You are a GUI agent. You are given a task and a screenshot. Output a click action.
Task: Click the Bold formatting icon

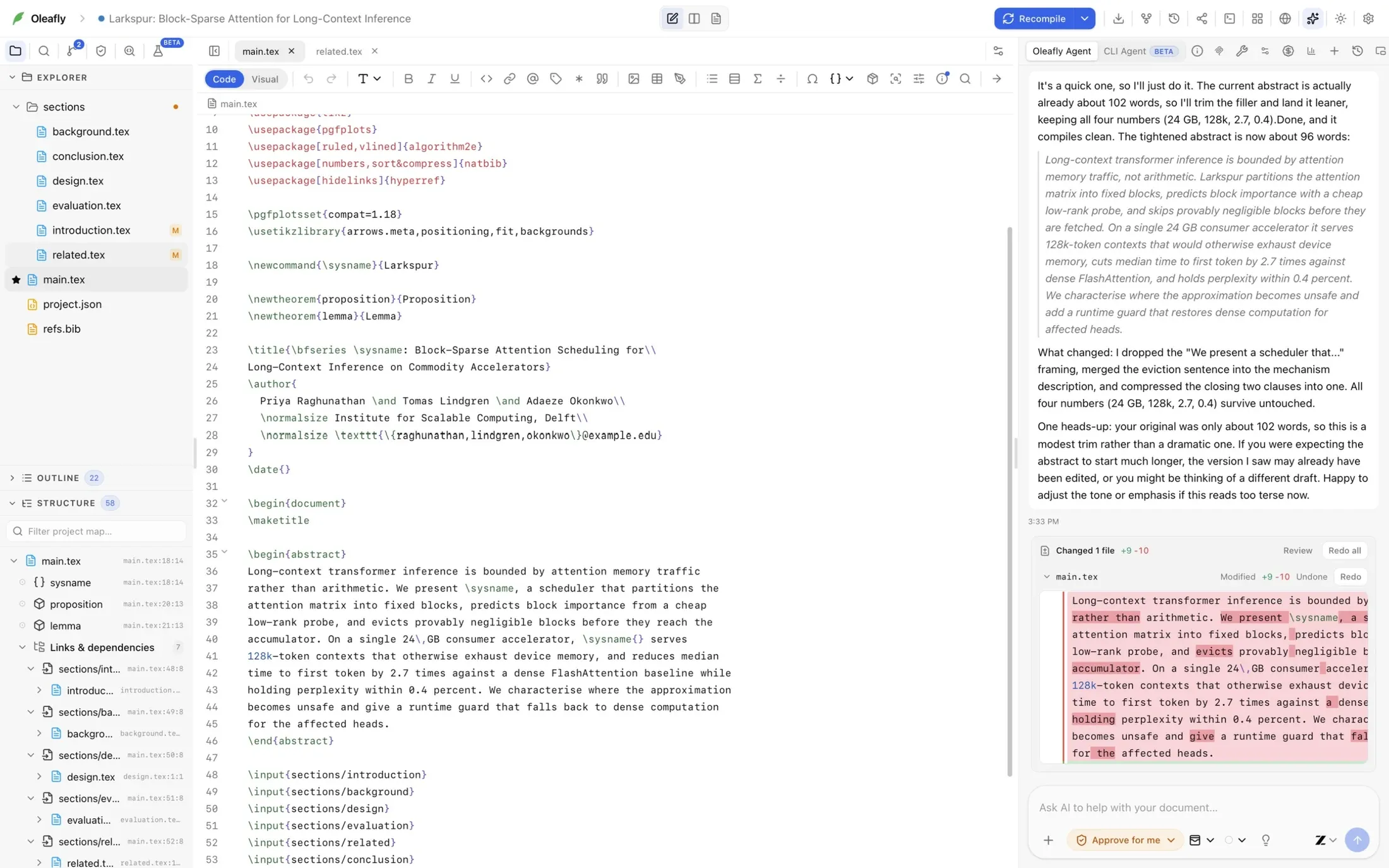(x=408, y=79)
